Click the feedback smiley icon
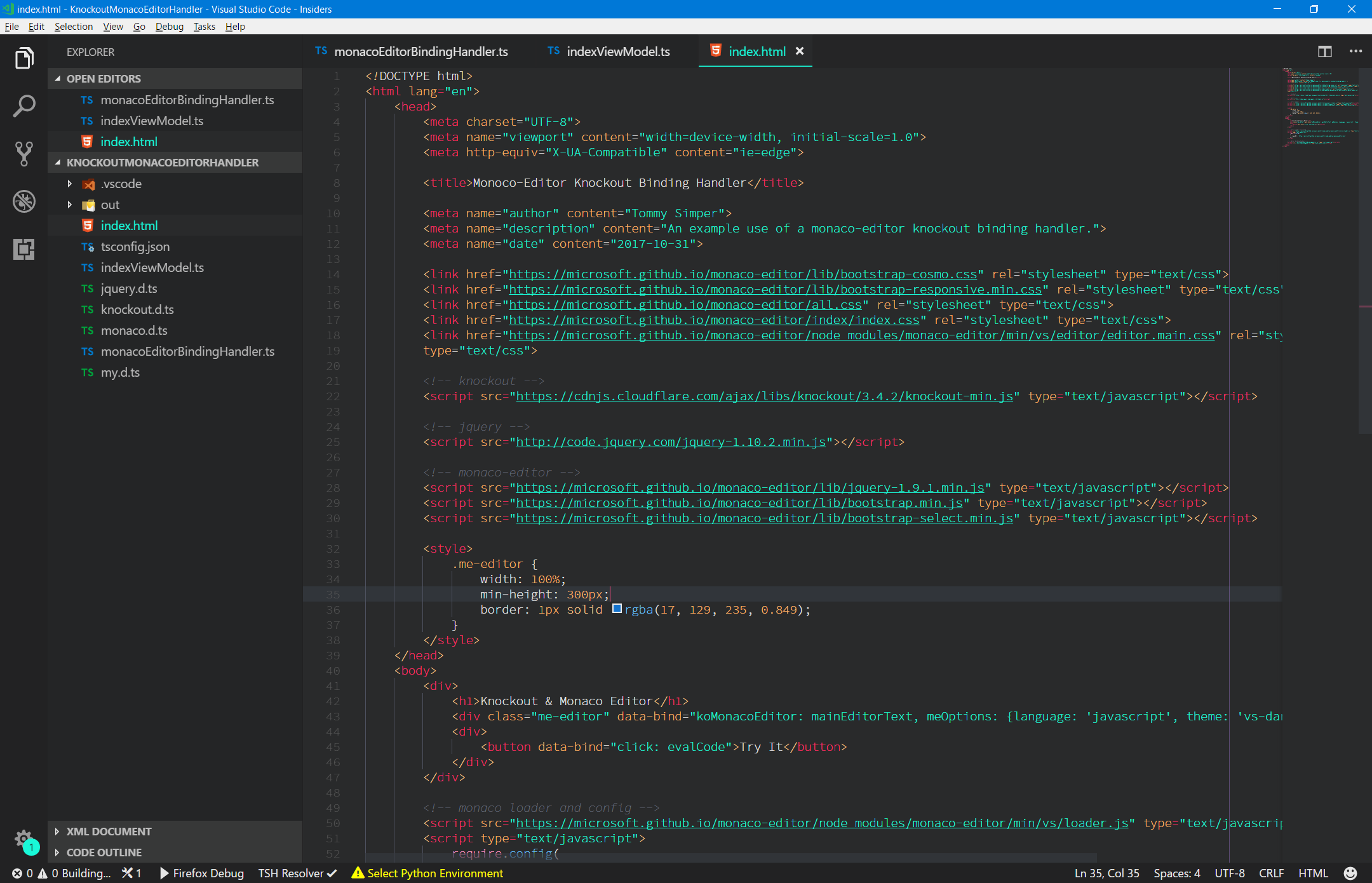Screen dimensions: 1372x883 (x=1350, y=873)
